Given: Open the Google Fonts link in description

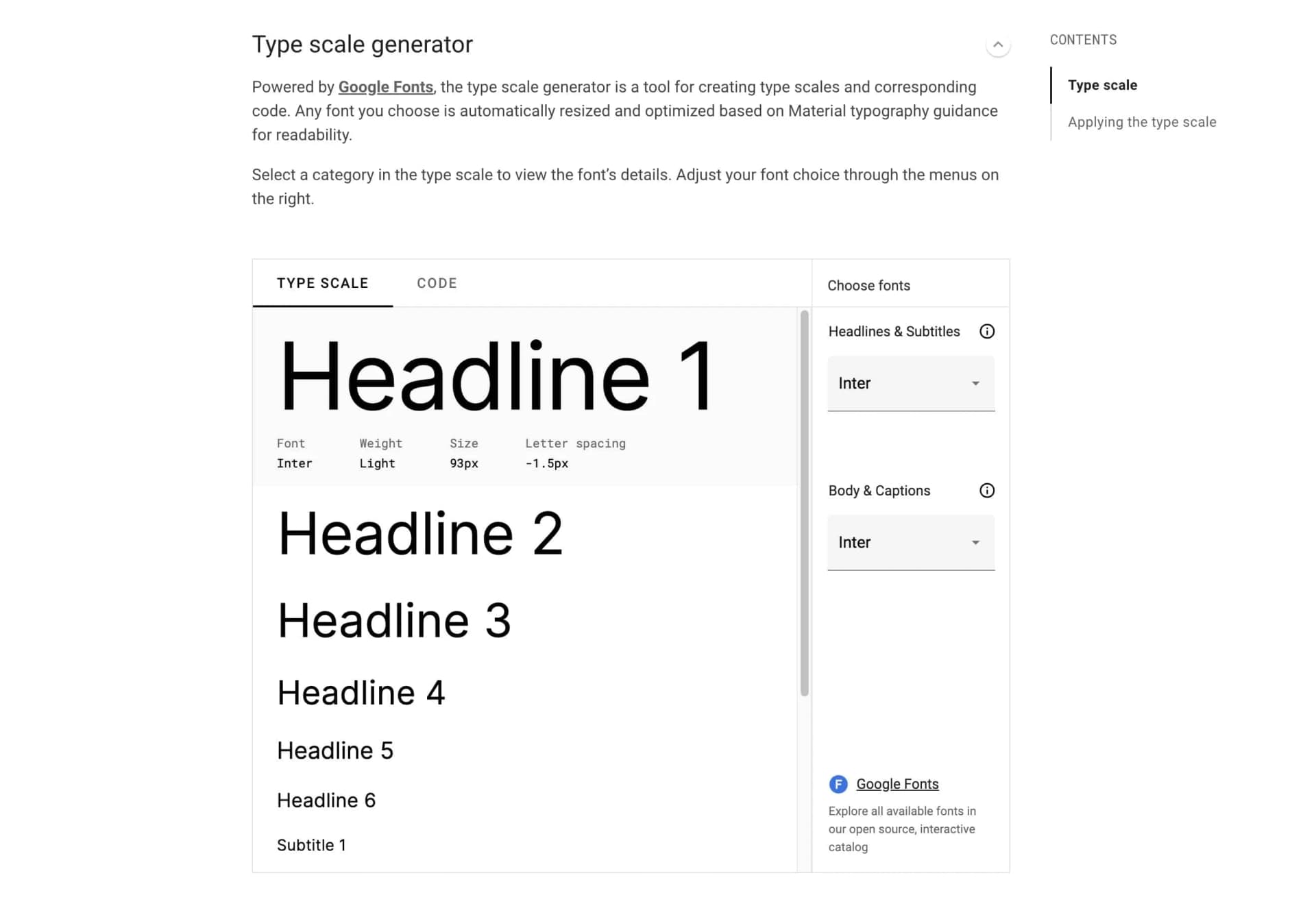Looking at the screenshot, I should (x=386, y=86).
